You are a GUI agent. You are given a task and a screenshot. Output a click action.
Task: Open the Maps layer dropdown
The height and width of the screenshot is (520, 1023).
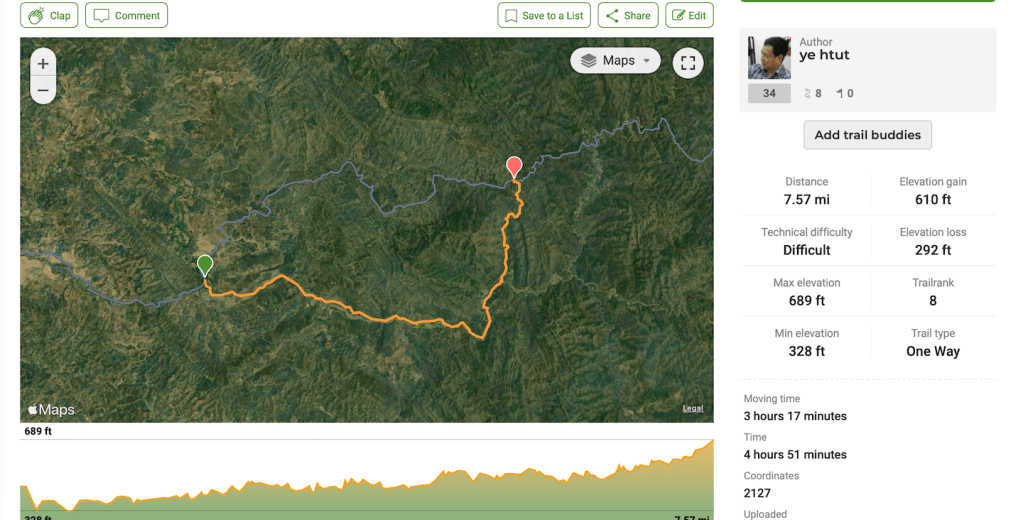615,61
